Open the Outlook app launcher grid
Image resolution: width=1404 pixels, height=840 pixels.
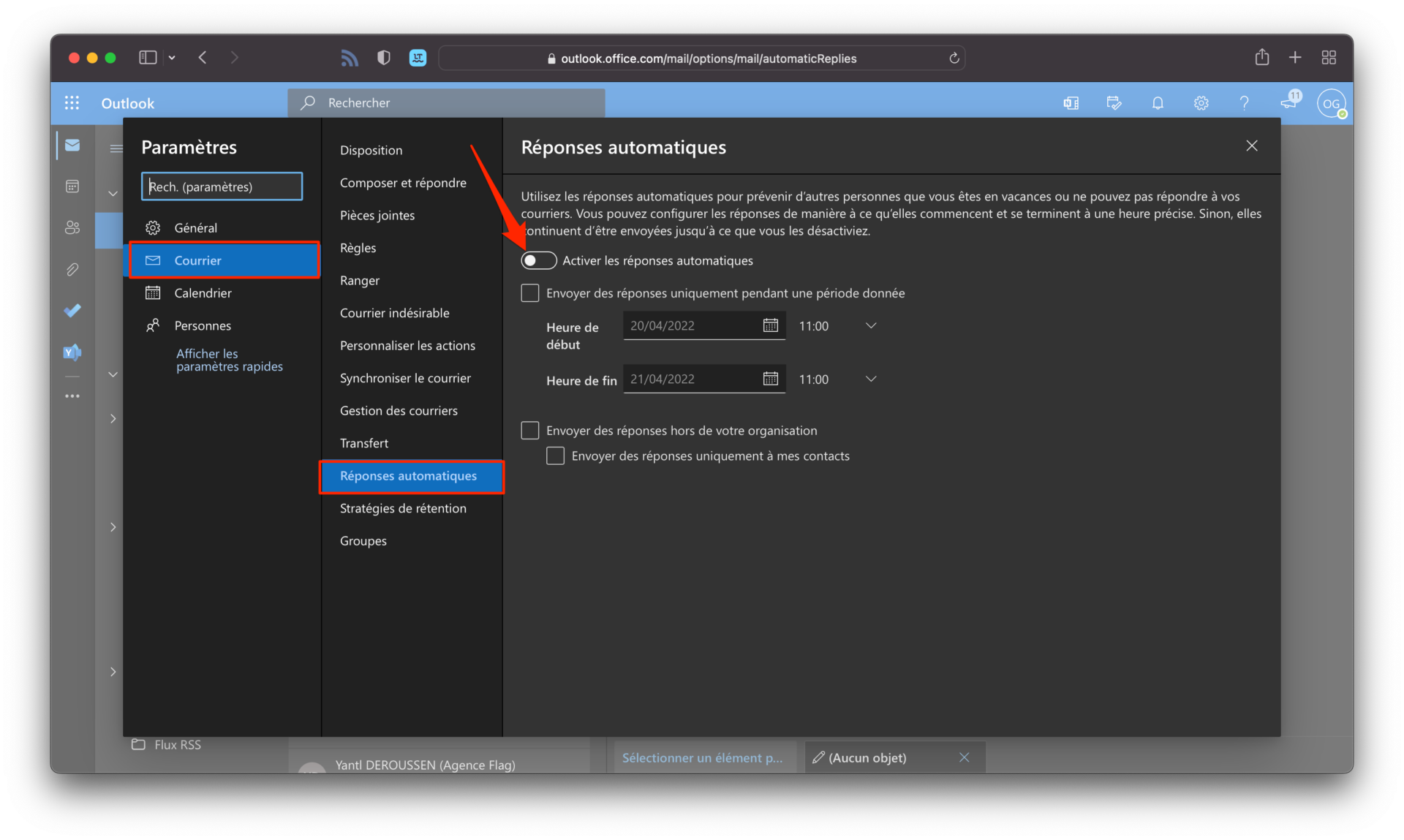pos(72,103)
